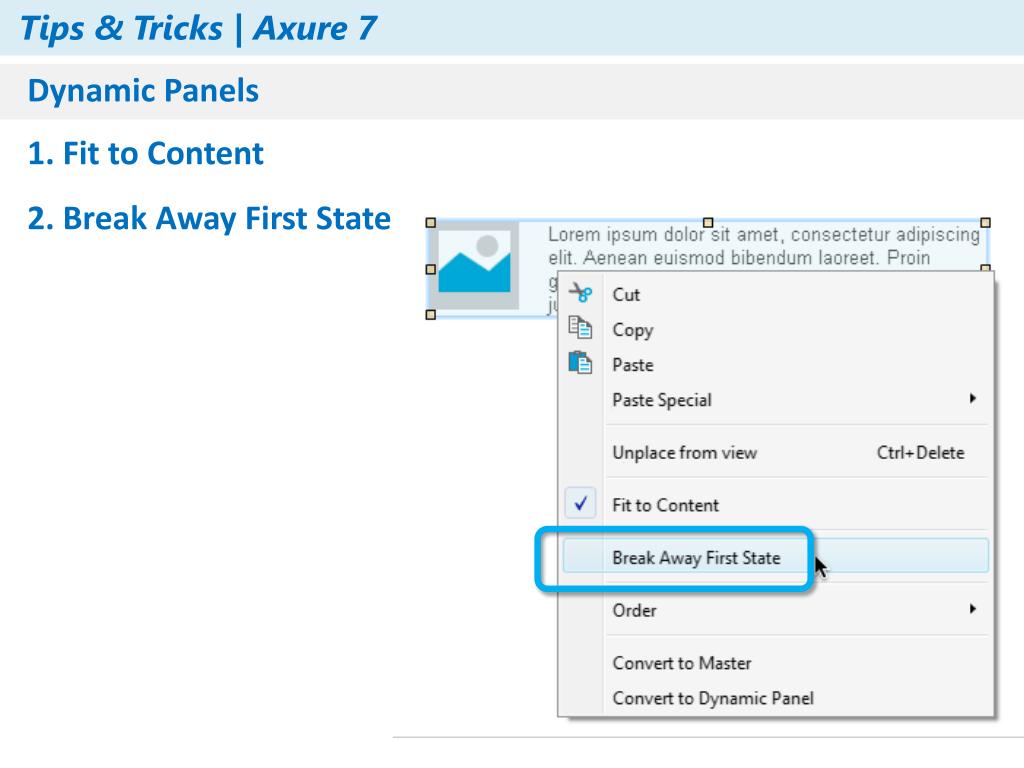Choose Unplace from view

pyautogui.click(x=775, y=452)
